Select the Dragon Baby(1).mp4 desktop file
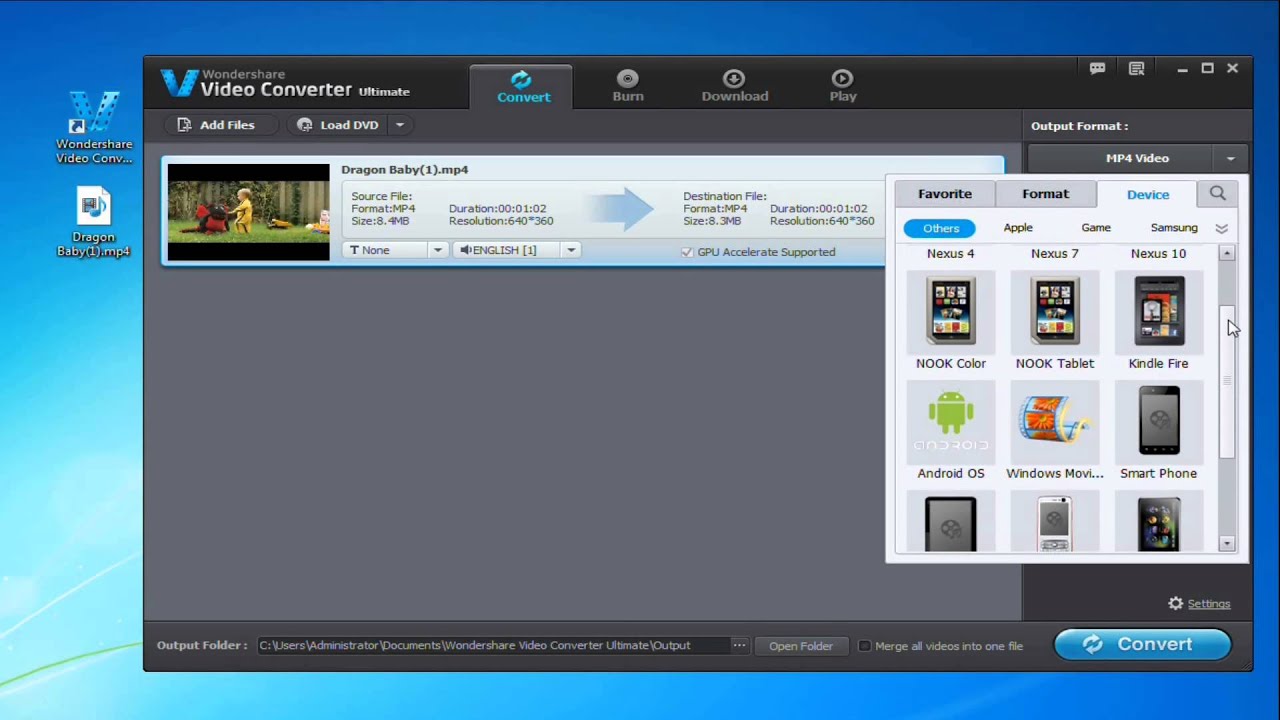 [94, 223]
